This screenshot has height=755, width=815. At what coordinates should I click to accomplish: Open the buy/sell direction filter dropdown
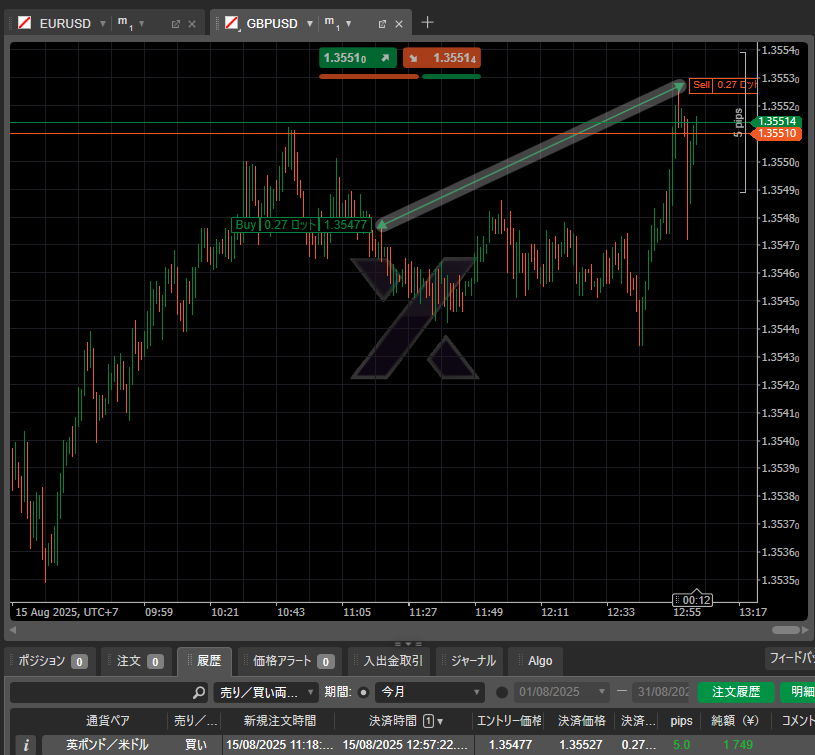point(266,692)
